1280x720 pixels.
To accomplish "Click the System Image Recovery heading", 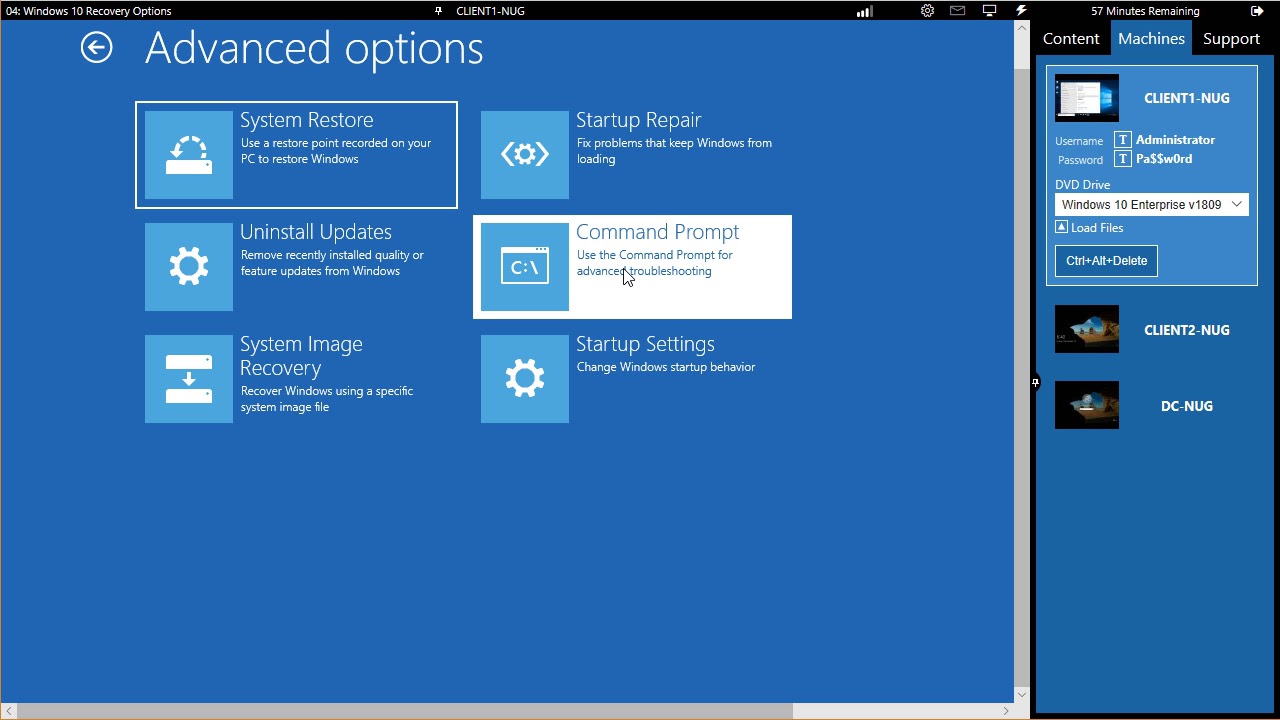I will coord(301,356).
